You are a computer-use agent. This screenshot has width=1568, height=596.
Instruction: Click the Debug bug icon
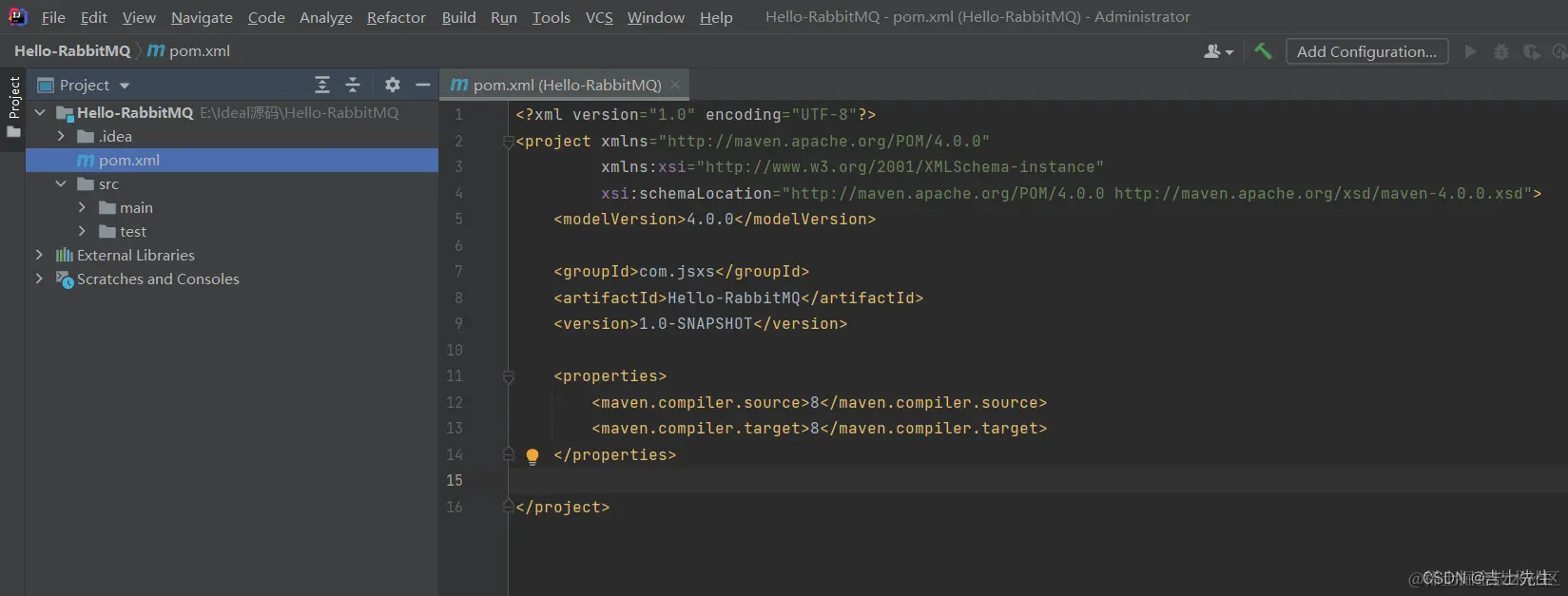coord(1501,51)
